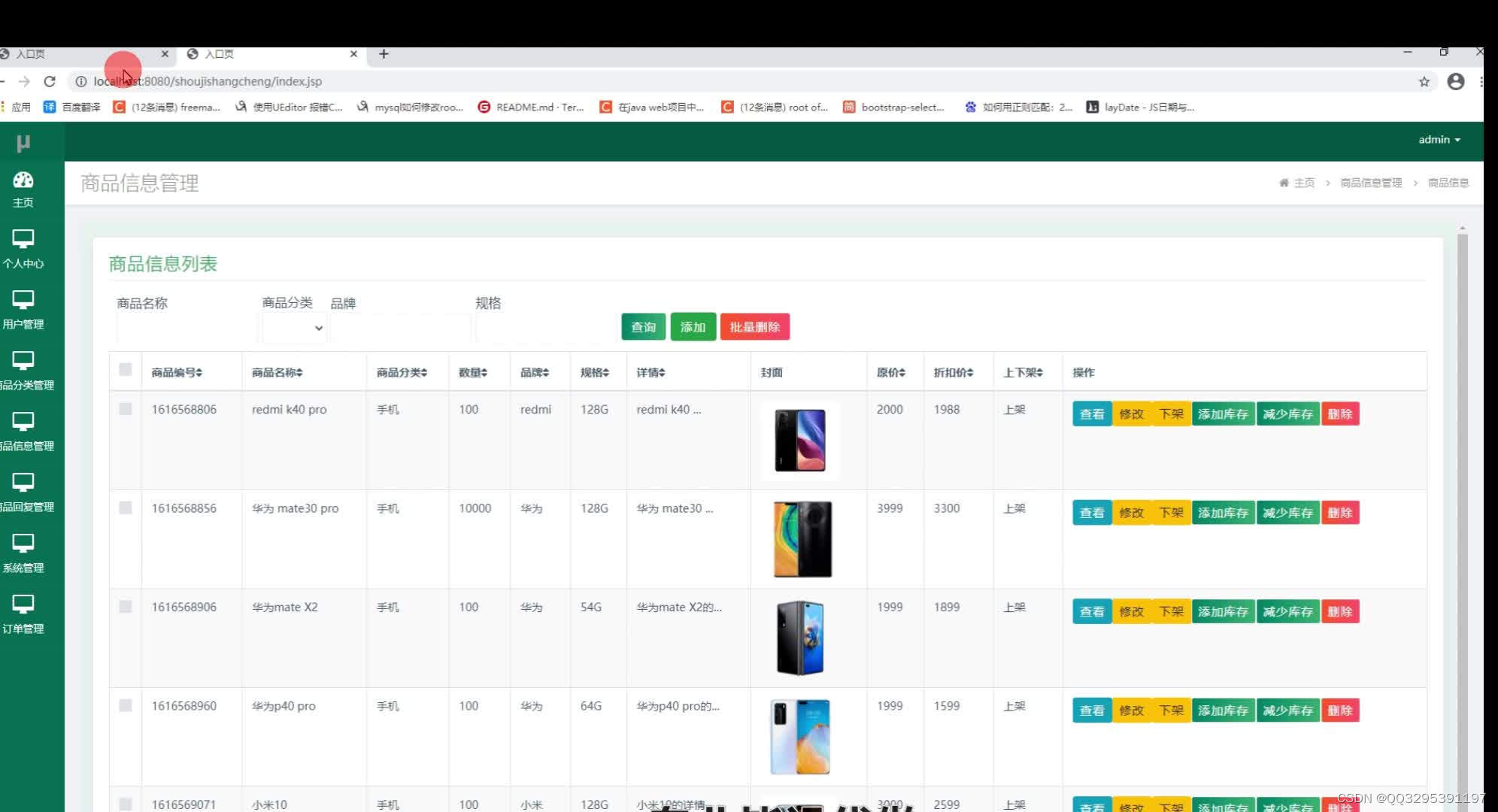Sort table by 上下架 column
This screenshot has height=812, width=1498.
pos(1023,372)
